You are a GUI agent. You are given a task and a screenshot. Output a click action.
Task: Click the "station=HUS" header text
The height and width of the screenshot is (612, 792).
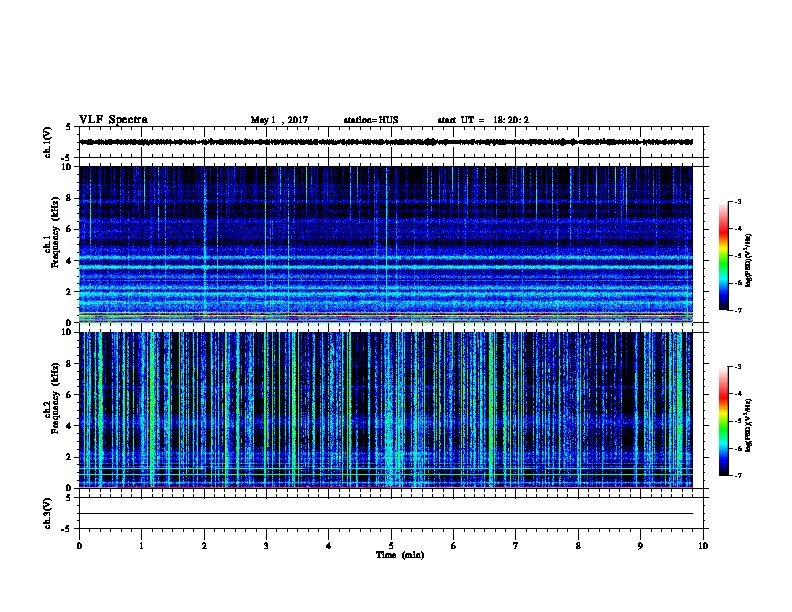(x=371, y=120)
